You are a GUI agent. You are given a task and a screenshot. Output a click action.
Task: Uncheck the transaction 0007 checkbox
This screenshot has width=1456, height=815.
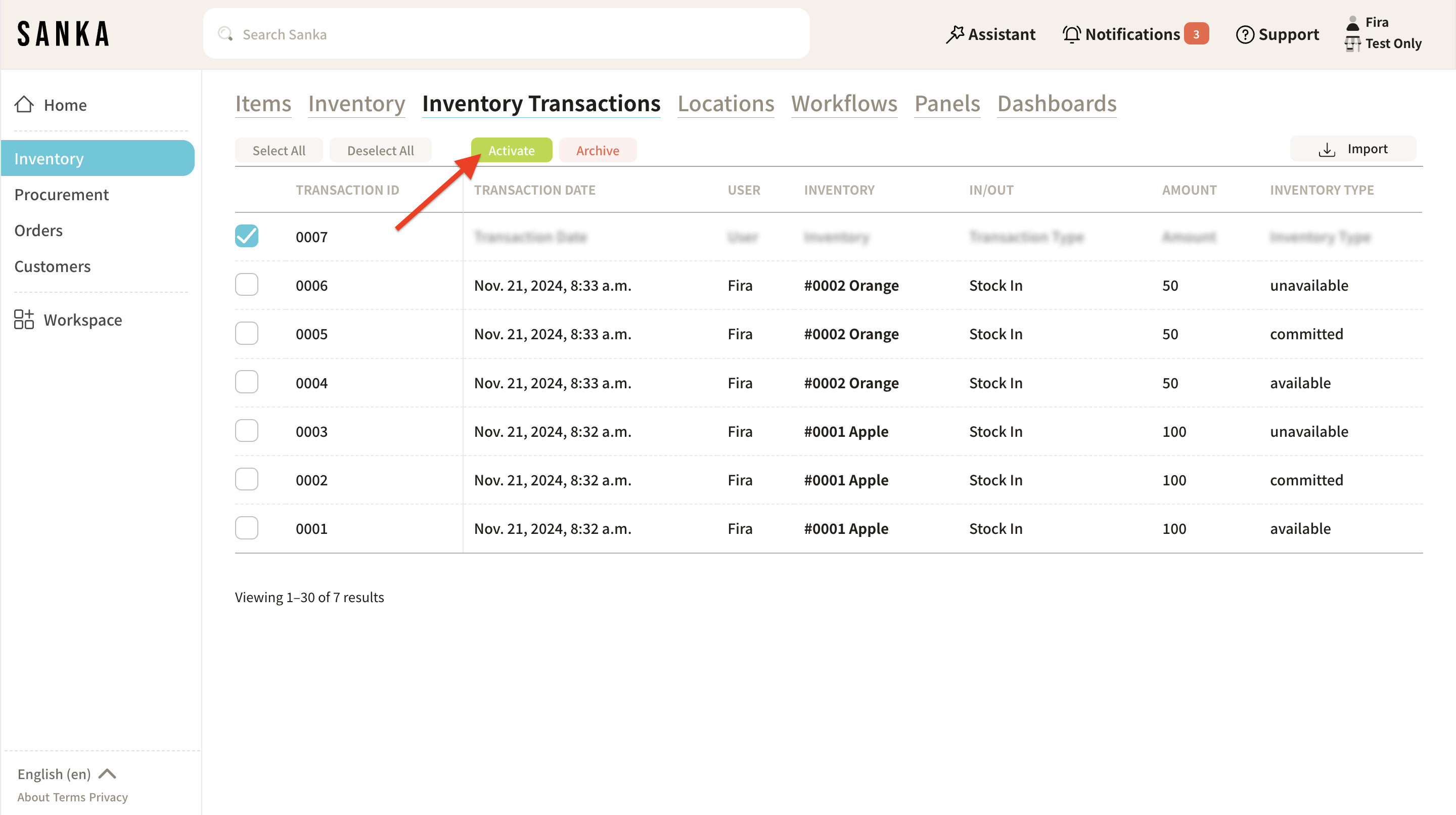246,236
